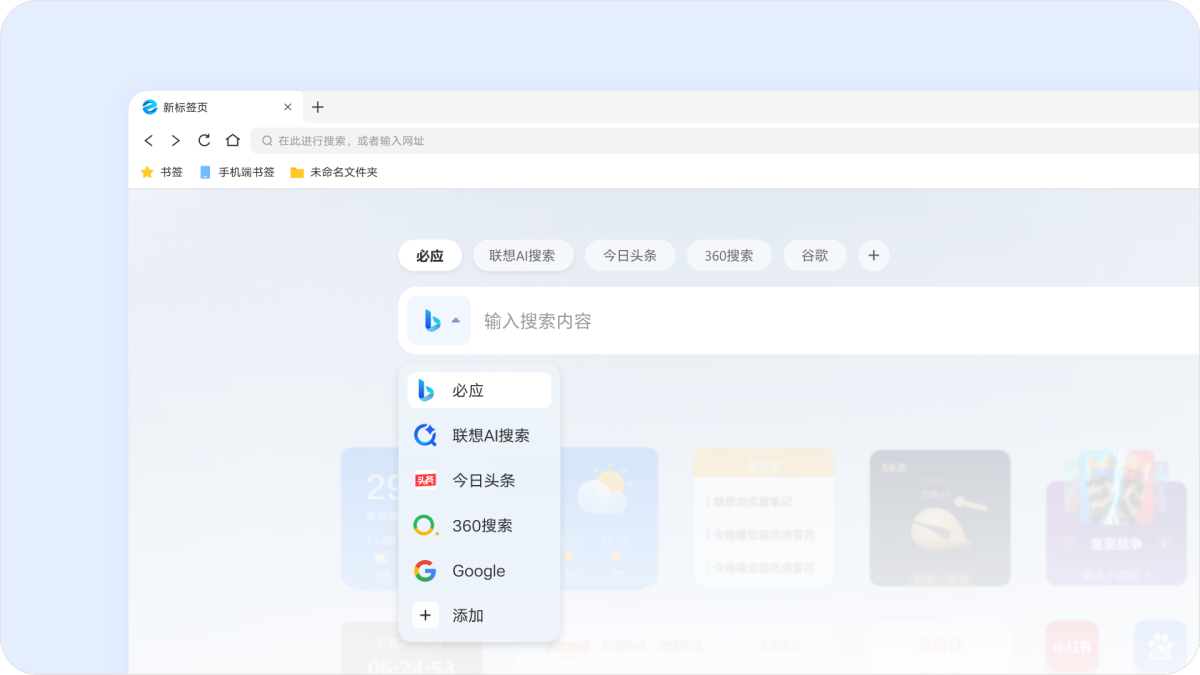
Task: Open the home page icon
Action: tap(233, 140)
